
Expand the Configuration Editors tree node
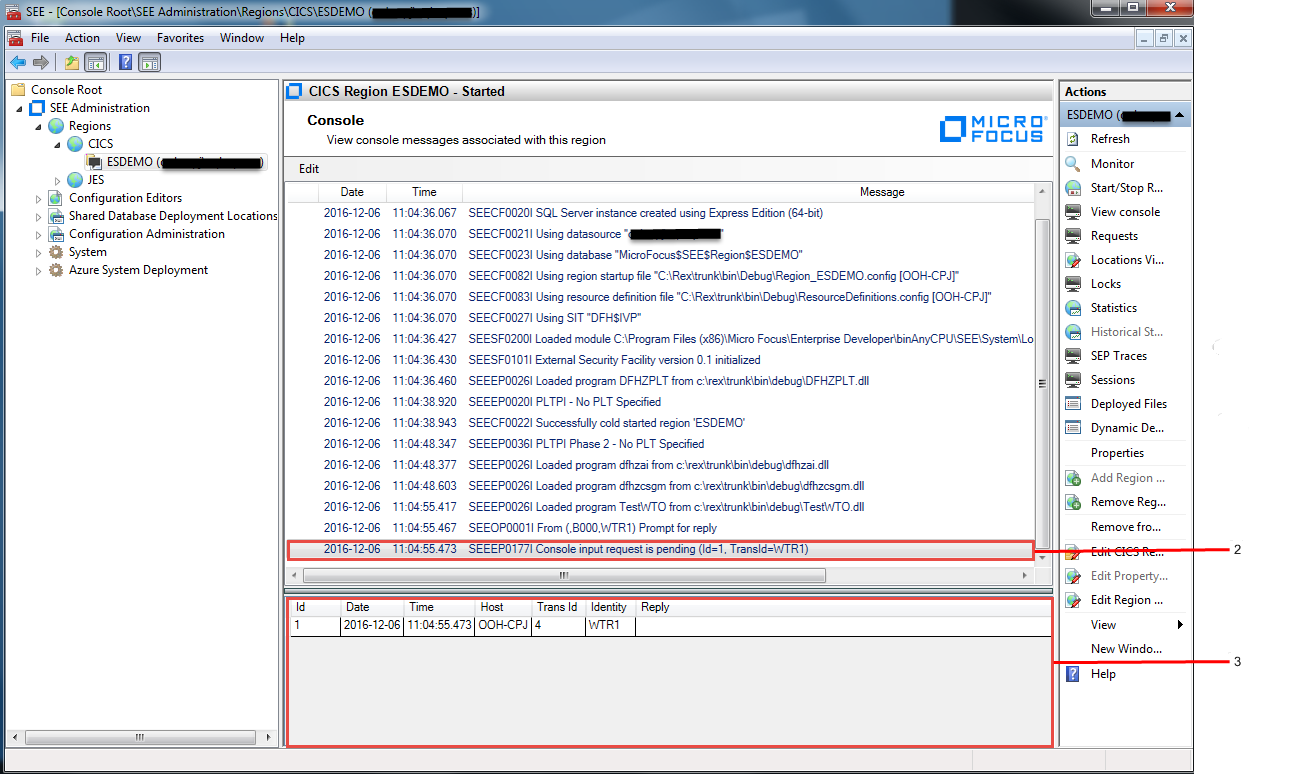point(39,199)
